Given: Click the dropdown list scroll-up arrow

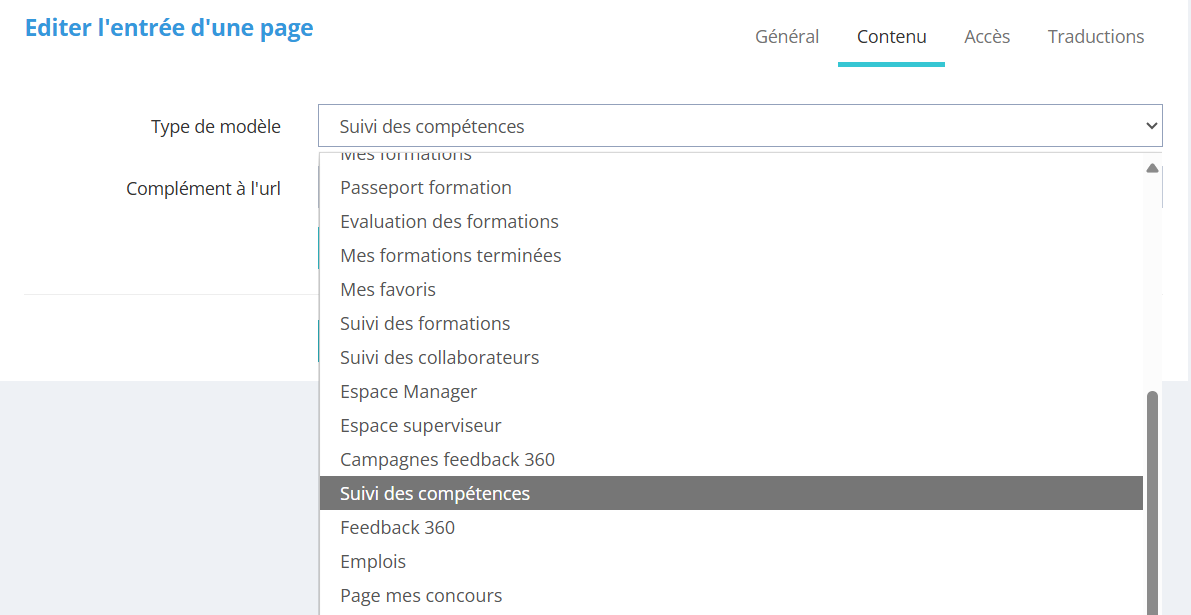Looking at the screenshot, I should pyautogui.click(x=1152, y=168).
